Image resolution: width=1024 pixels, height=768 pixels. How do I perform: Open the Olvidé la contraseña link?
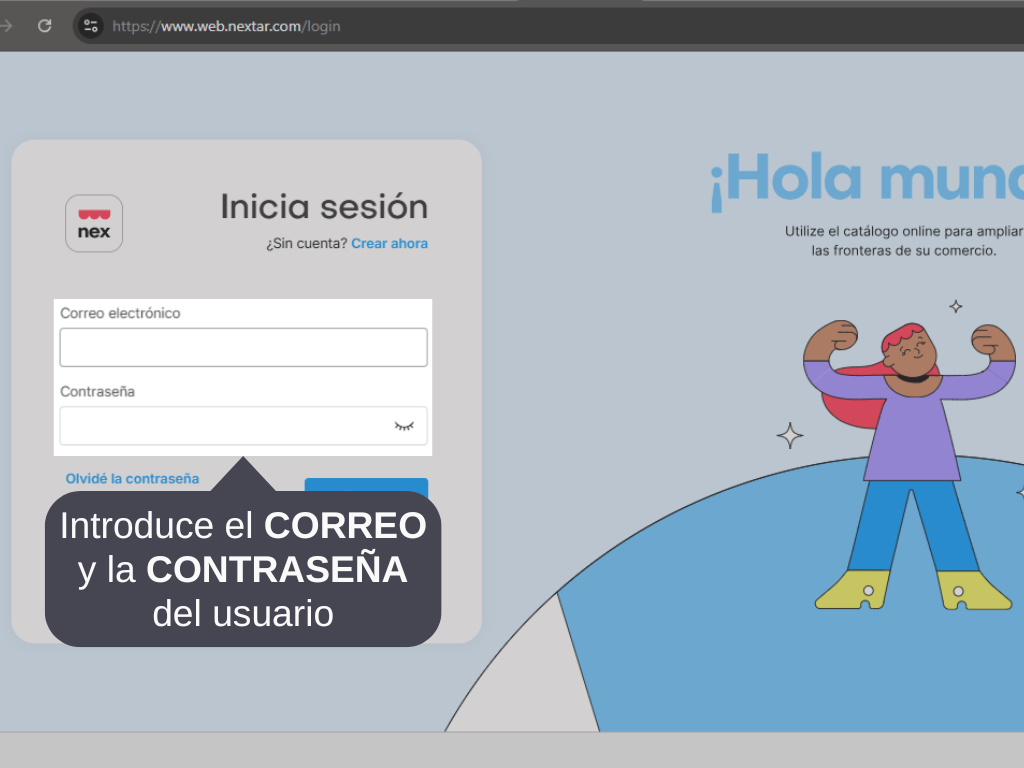[x=132, y=479]
